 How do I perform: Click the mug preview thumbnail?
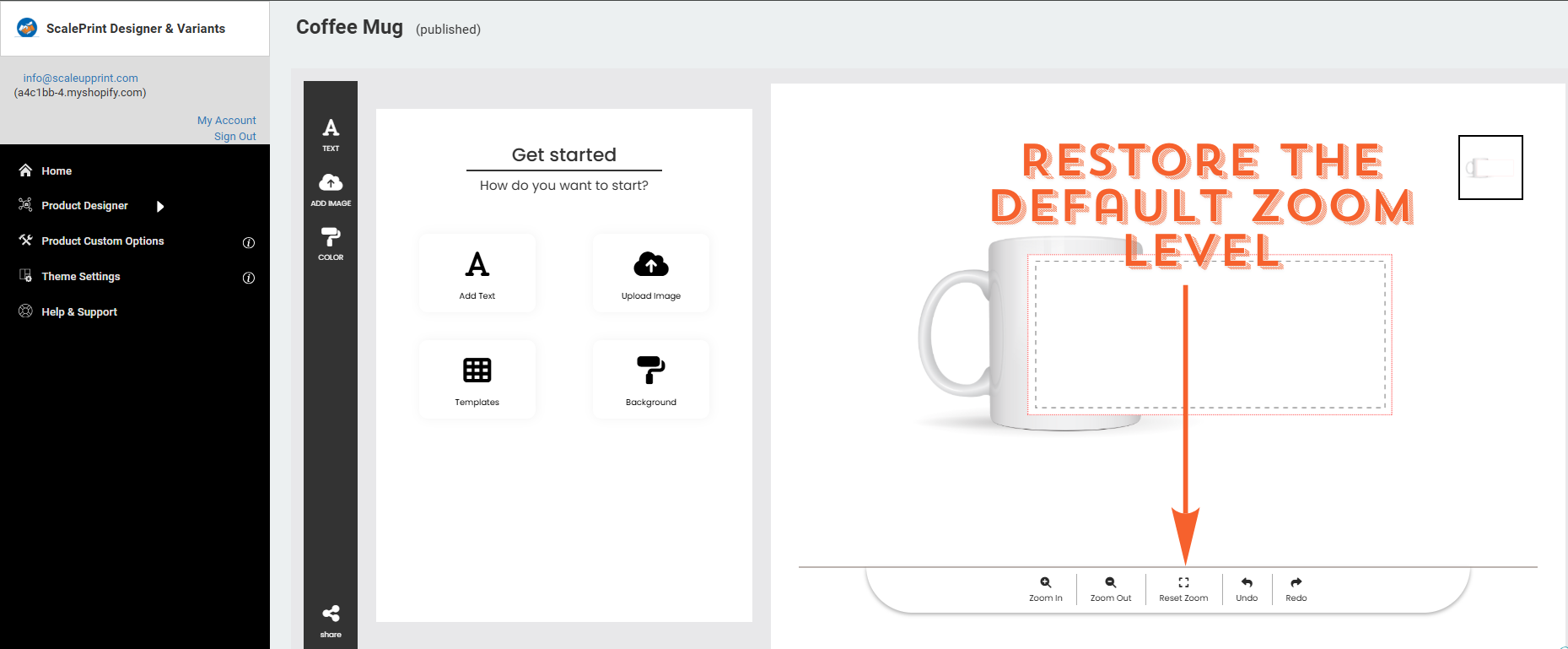1490,167
